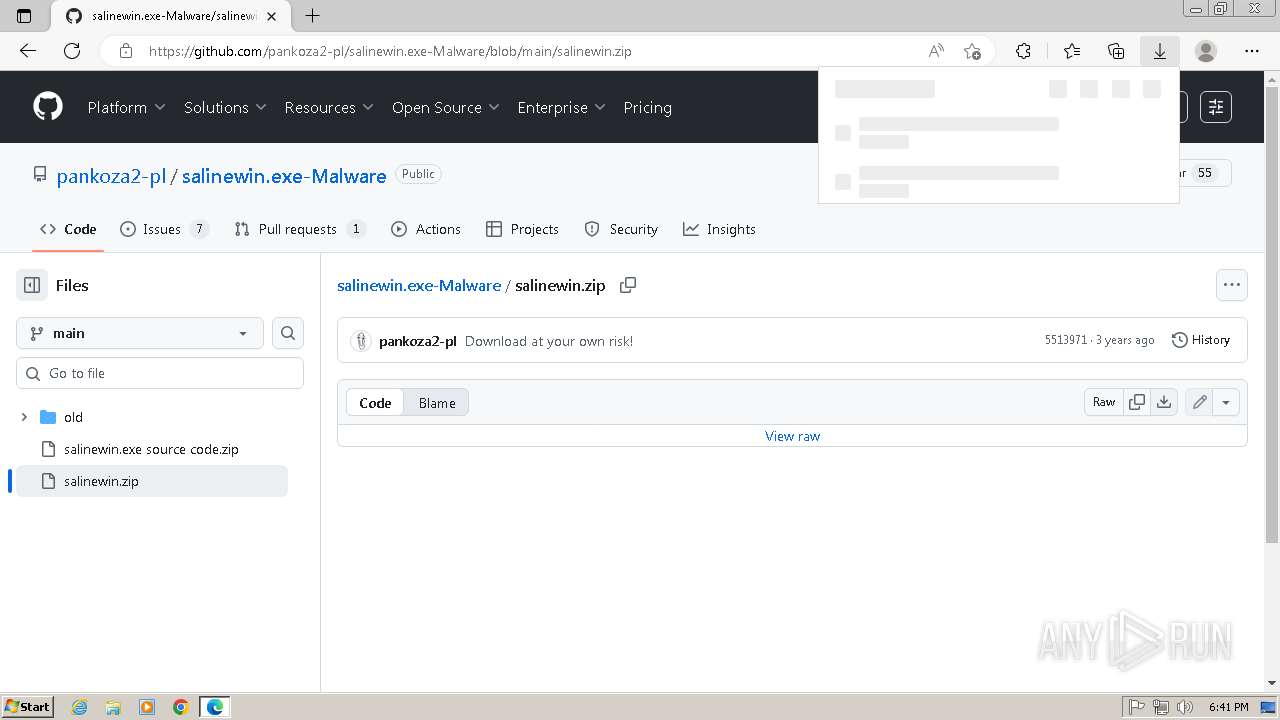Toggle the Edge Downloads toolbar icon
Image resolution: width=1280 pixels, height=720 pixels.
click(1160, 51)
